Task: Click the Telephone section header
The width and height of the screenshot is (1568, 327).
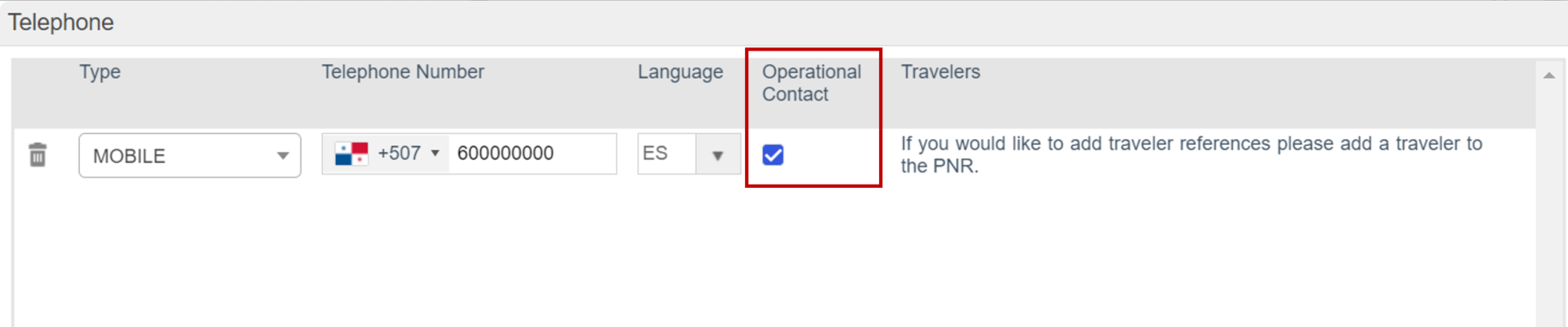Action: [61, 22]
